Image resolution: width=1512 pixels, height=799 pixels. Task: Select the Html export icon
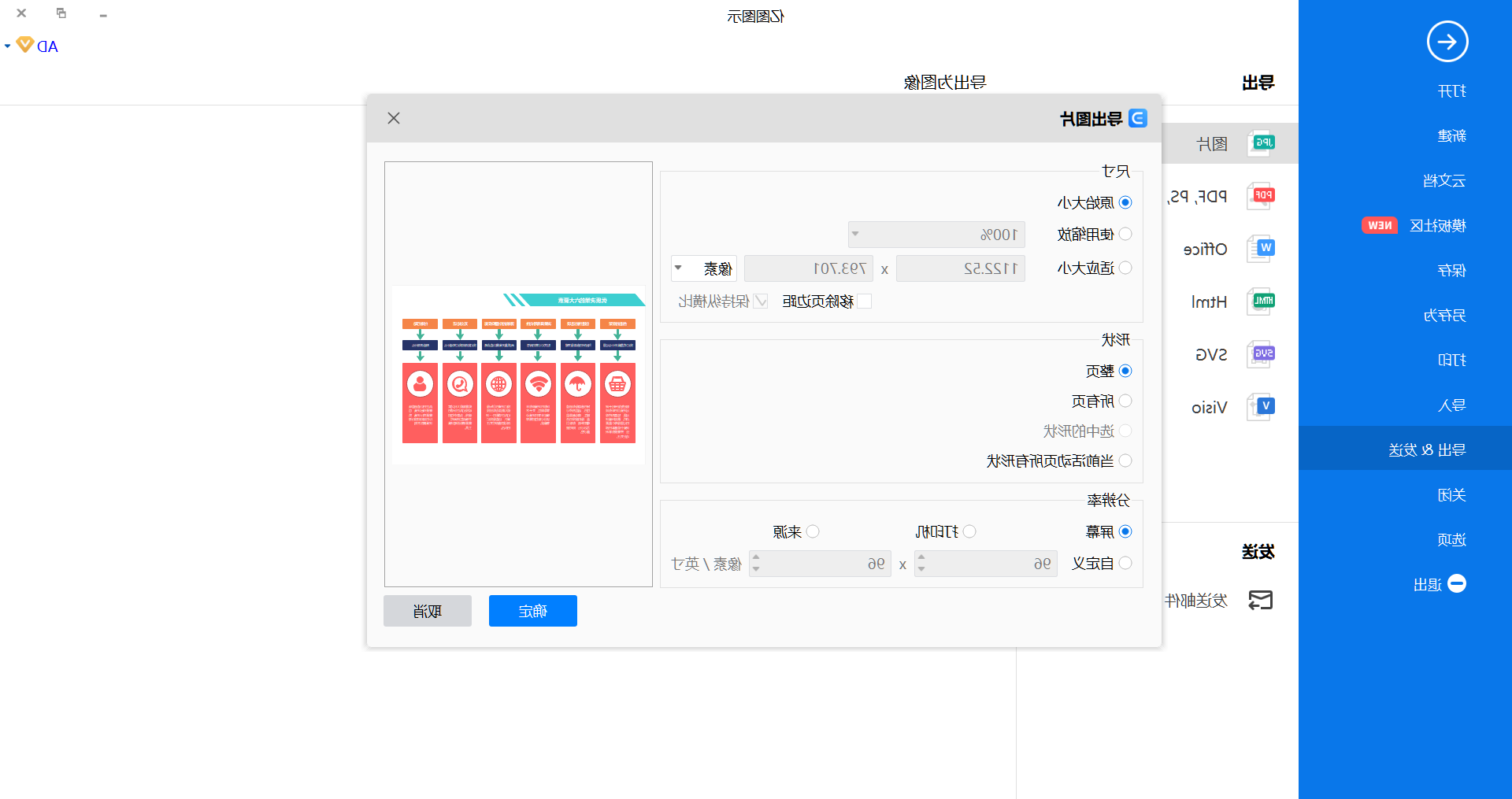click(1261, 301)
